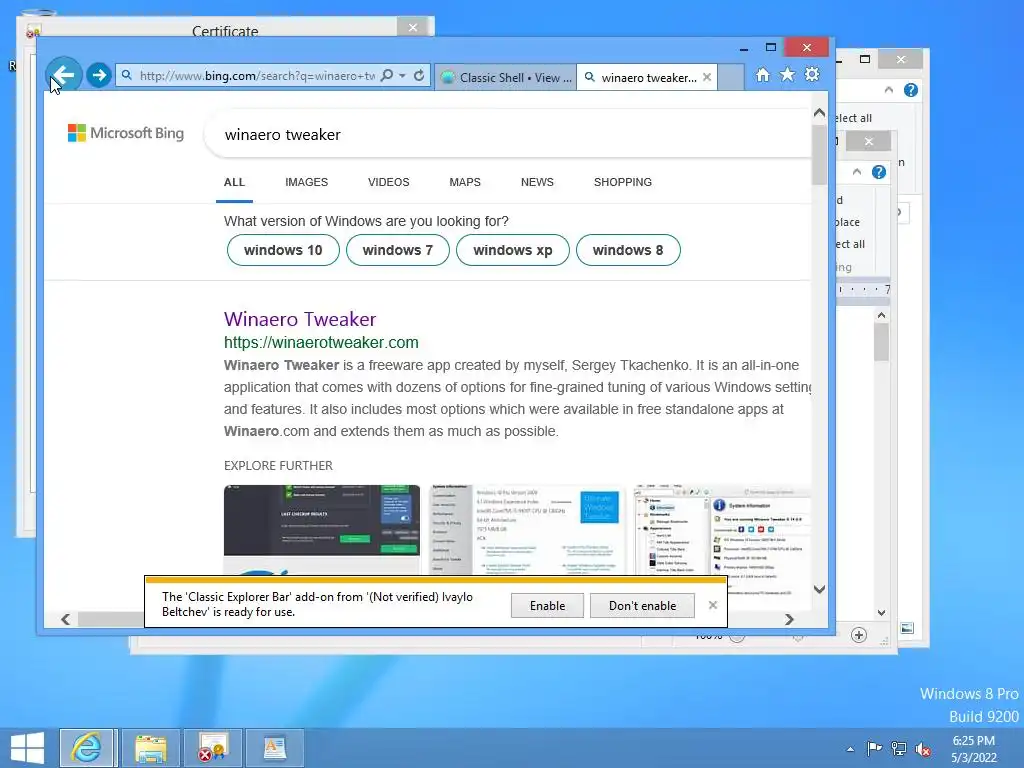Screen dimensions: 1024x768
Task: Click zoom in plus in background window
Action: 859,635
